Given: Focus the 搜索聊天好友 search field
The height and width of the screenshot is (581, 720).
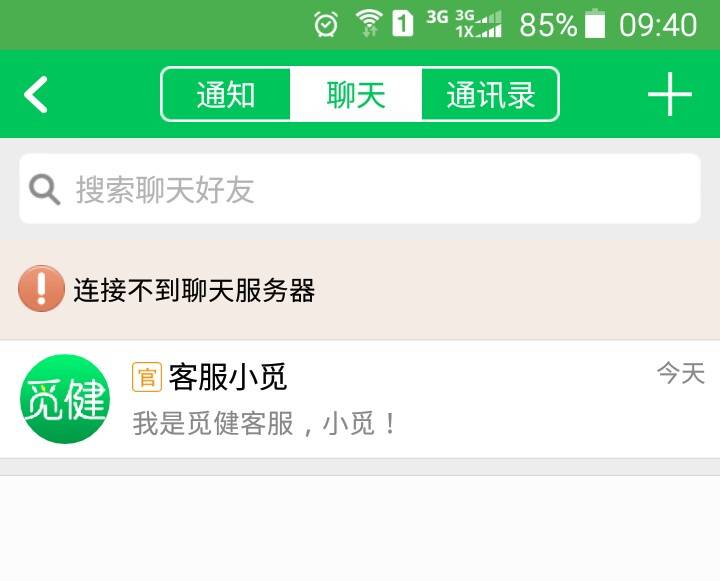Looking at the screenshot, I should coord(360,189).
